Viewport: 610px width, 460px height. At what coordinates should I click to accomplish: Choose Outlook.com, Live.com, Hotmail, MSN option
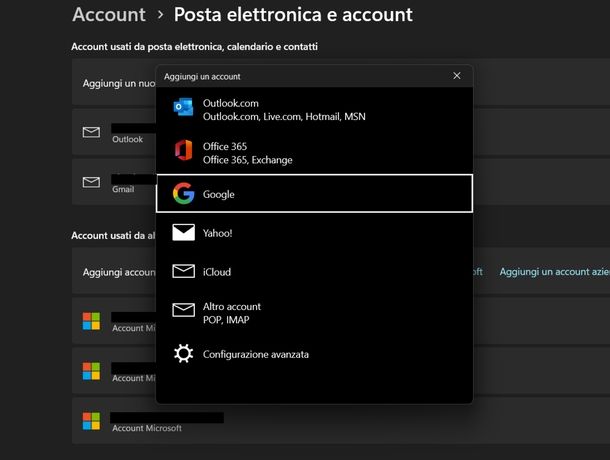(x=314, y=110)
